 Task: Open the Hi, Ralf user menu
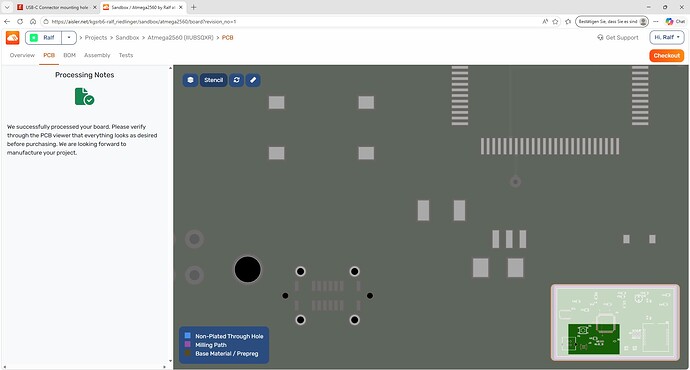667,38
